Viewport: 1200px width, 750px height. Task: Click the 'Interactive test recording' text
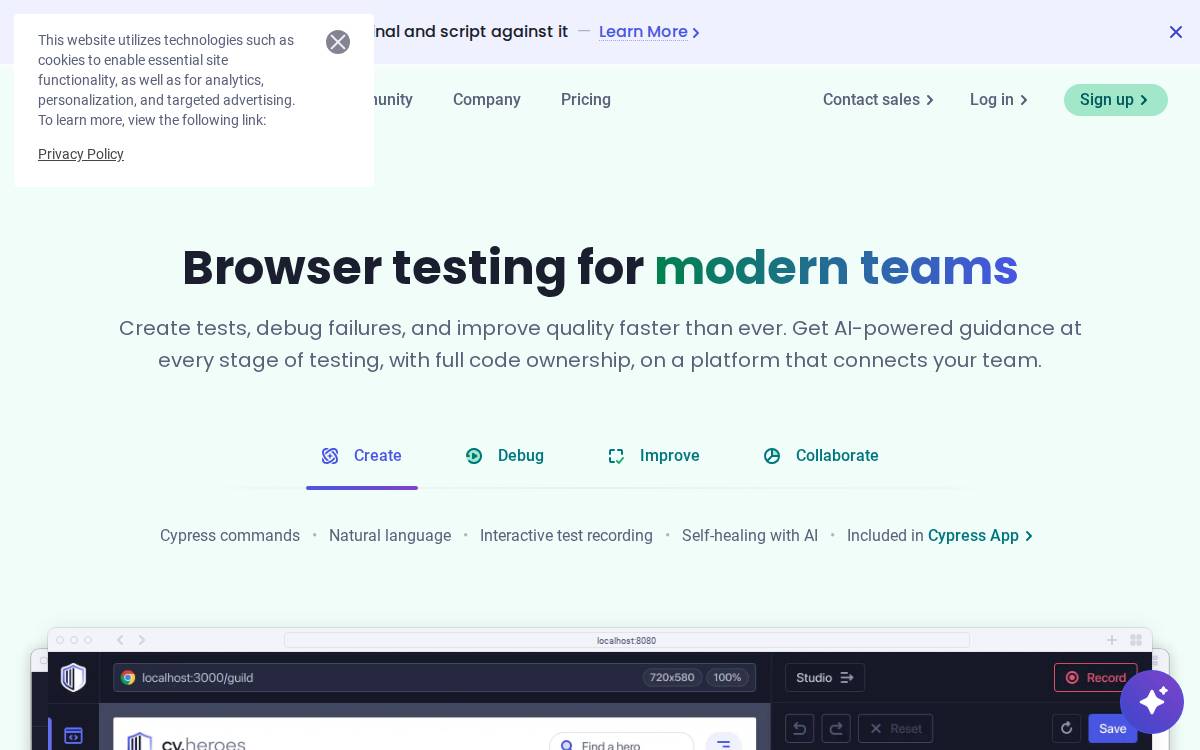pos(566,536)
